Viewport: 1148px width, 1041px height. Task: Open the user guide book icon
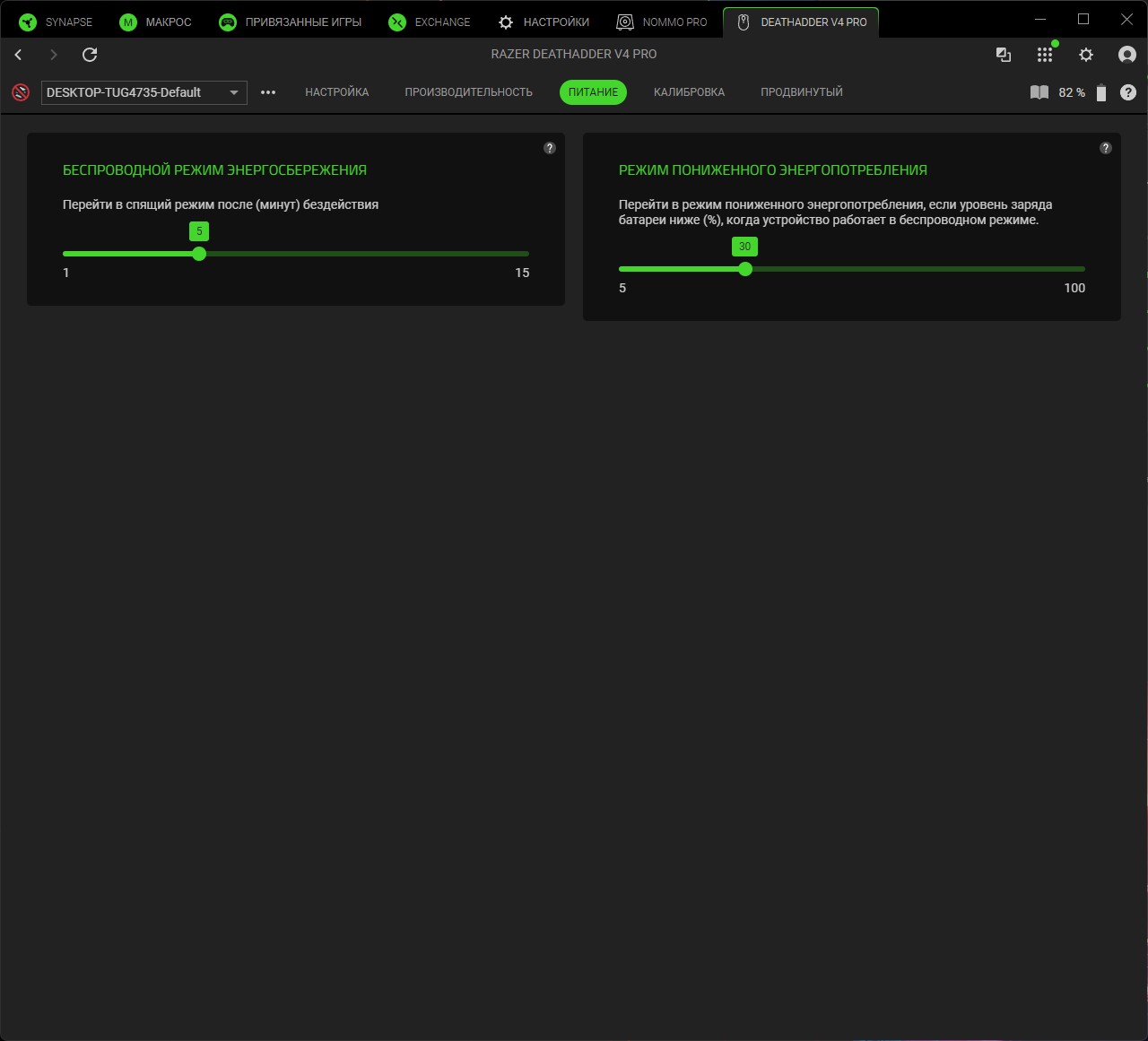coord(1039,92)
